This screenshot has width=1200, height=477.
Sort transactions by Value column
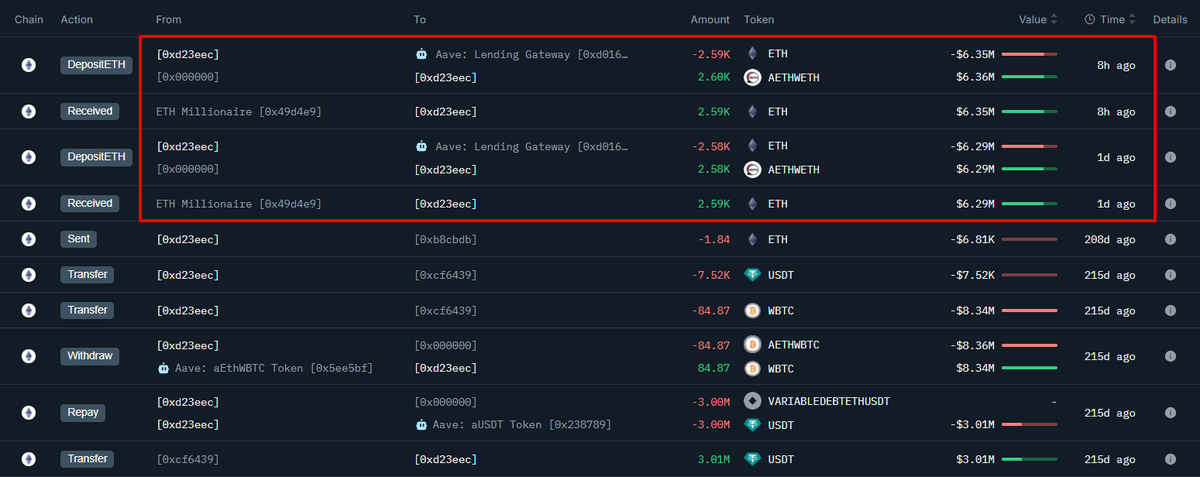click(1038, 19)
